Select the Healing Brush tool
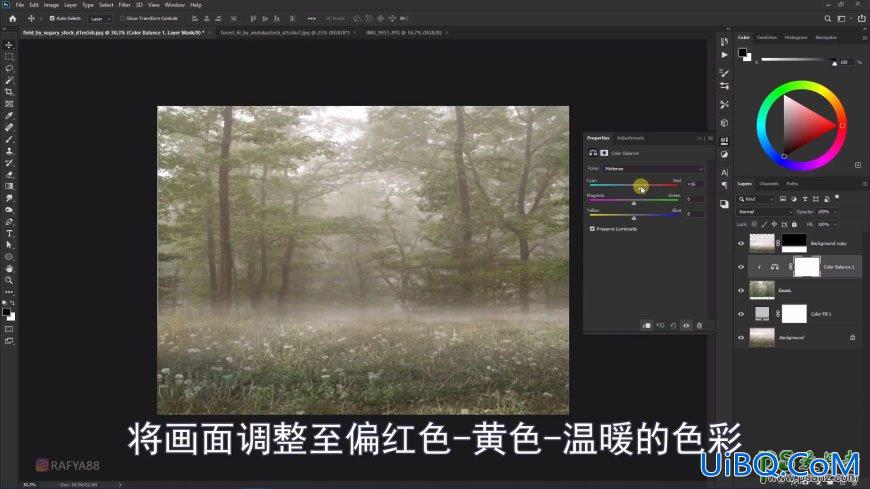Screen dimensions: 870x489 9,127
